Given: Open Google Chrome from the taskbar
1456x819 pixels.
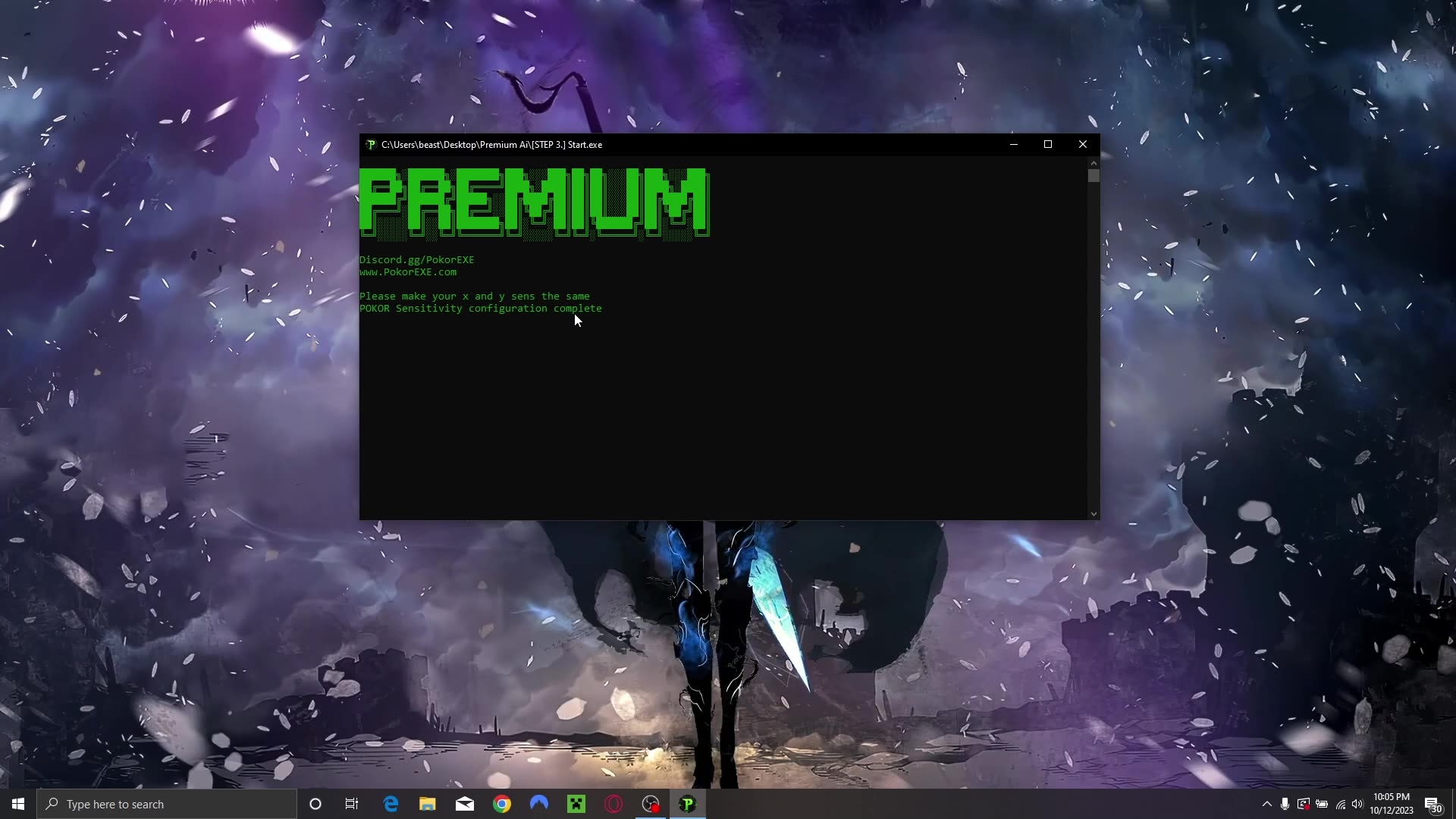Looking at the screenshot, I should pyautogui.click(x=502, y=803).
